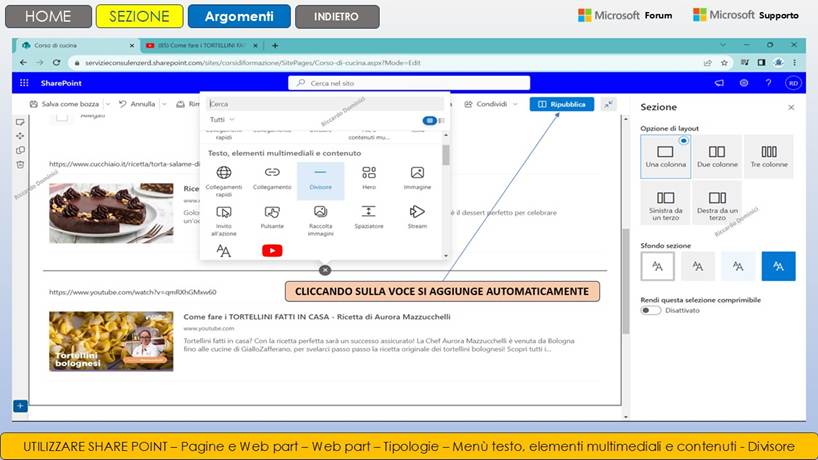The image size is (818, 460).
Task: Click the Ripubblica button
Action: coord(561,104)
